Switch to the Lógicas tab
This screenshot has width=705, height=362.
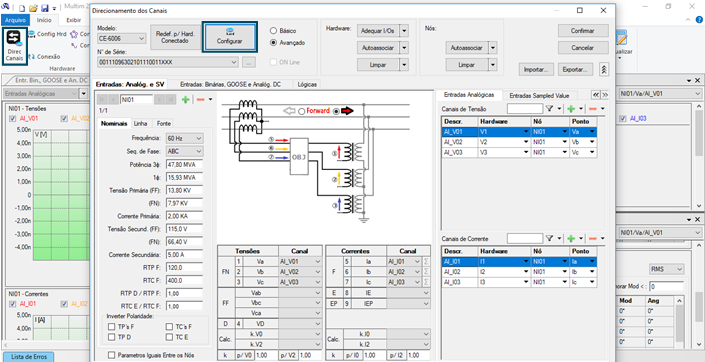[308, 84]
